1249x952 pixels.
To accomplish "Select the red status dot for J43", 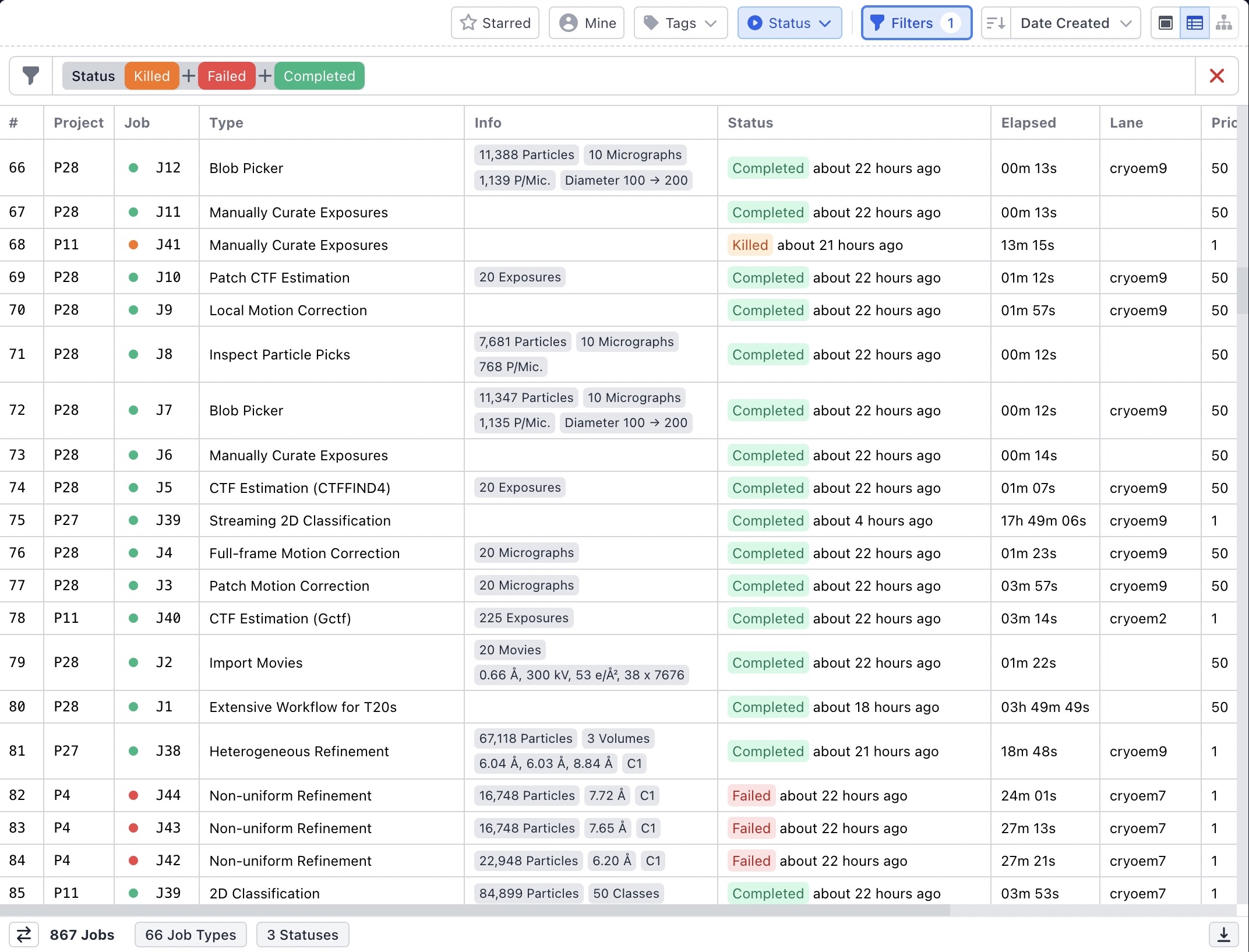I will click(133, 828).
